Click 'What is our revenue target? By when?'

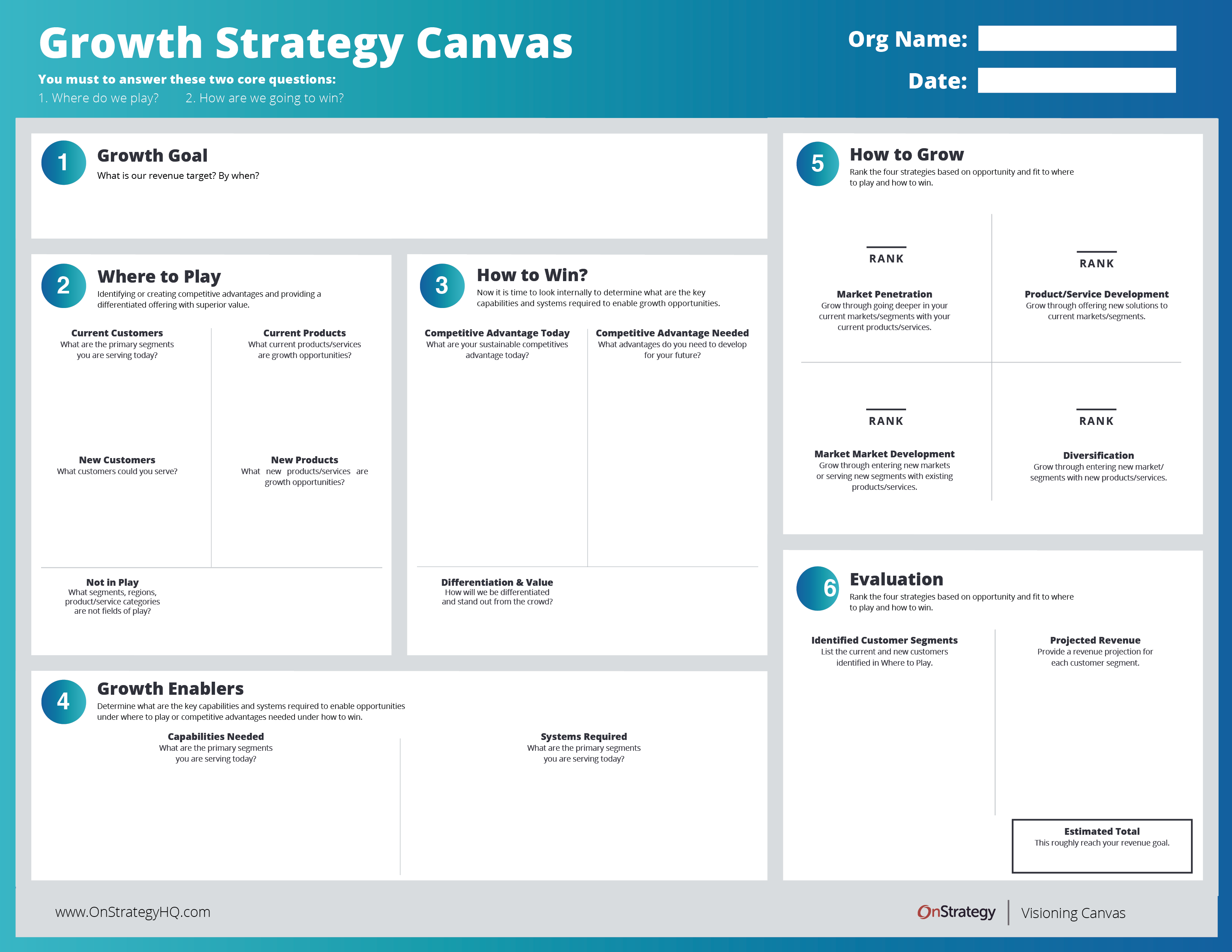tap(178, 175)
